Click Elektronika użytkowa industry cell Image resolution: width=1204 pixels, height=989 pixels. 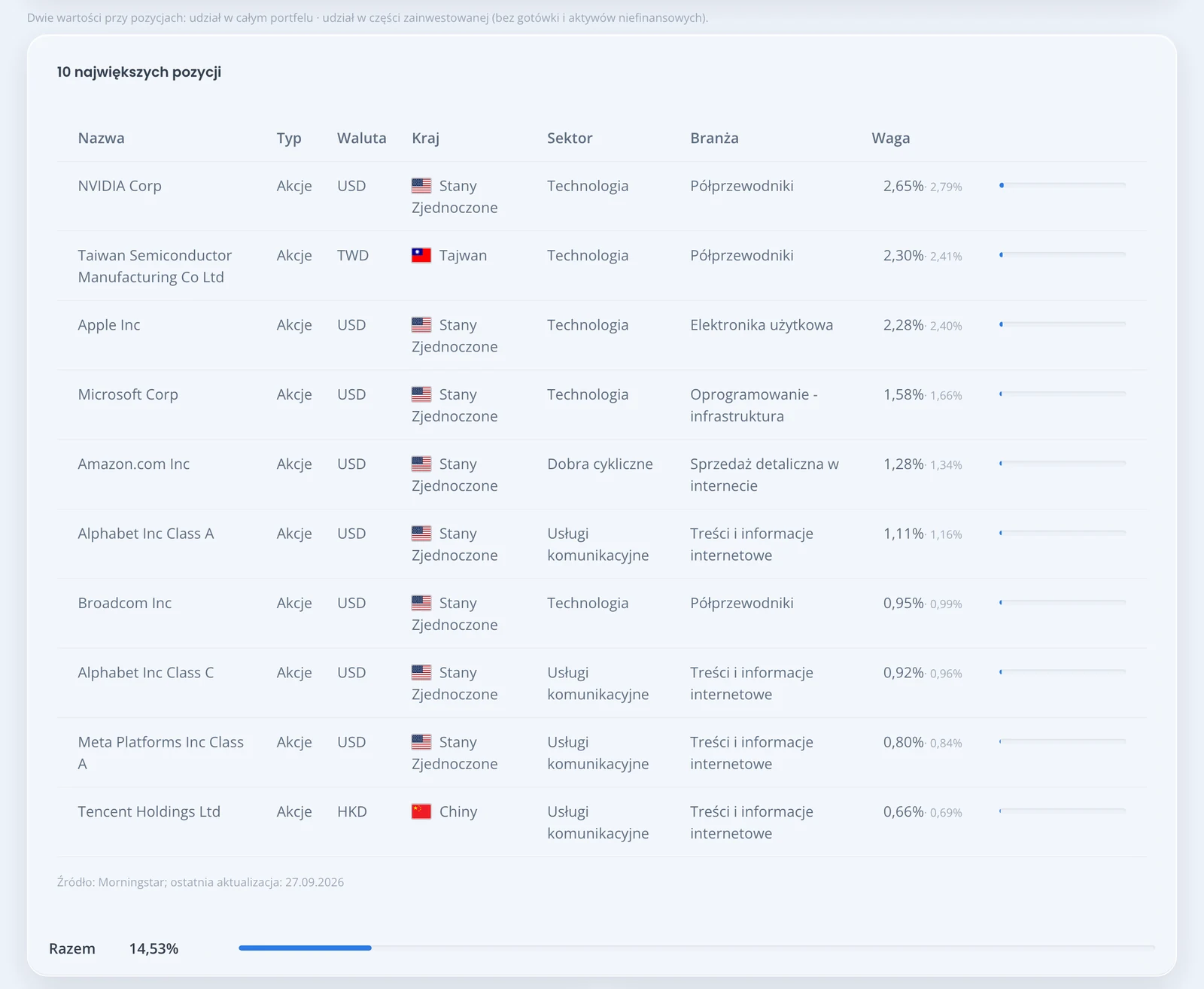pyautogui.click(x=762, y=325)
